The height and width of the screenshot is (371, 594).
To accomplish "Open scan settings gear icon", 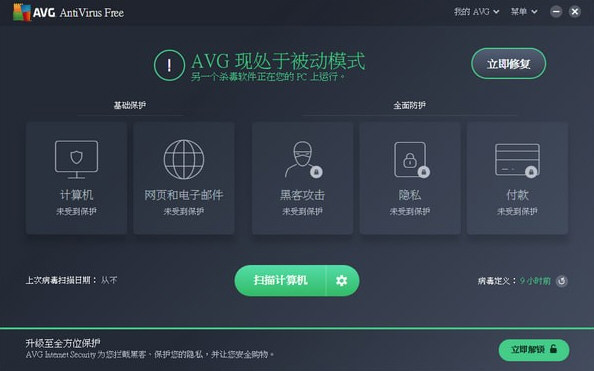I will click(342, 280).
